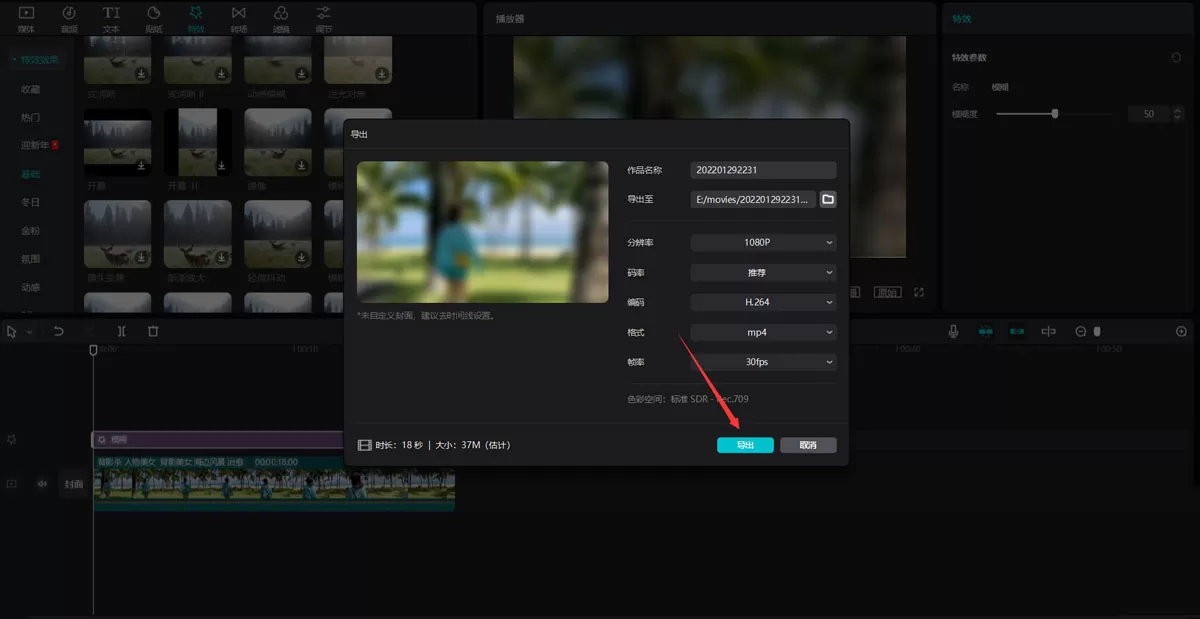Select 基础 basic category
The width and height of the screenshot is (1200, 619).
coord(31,174)
